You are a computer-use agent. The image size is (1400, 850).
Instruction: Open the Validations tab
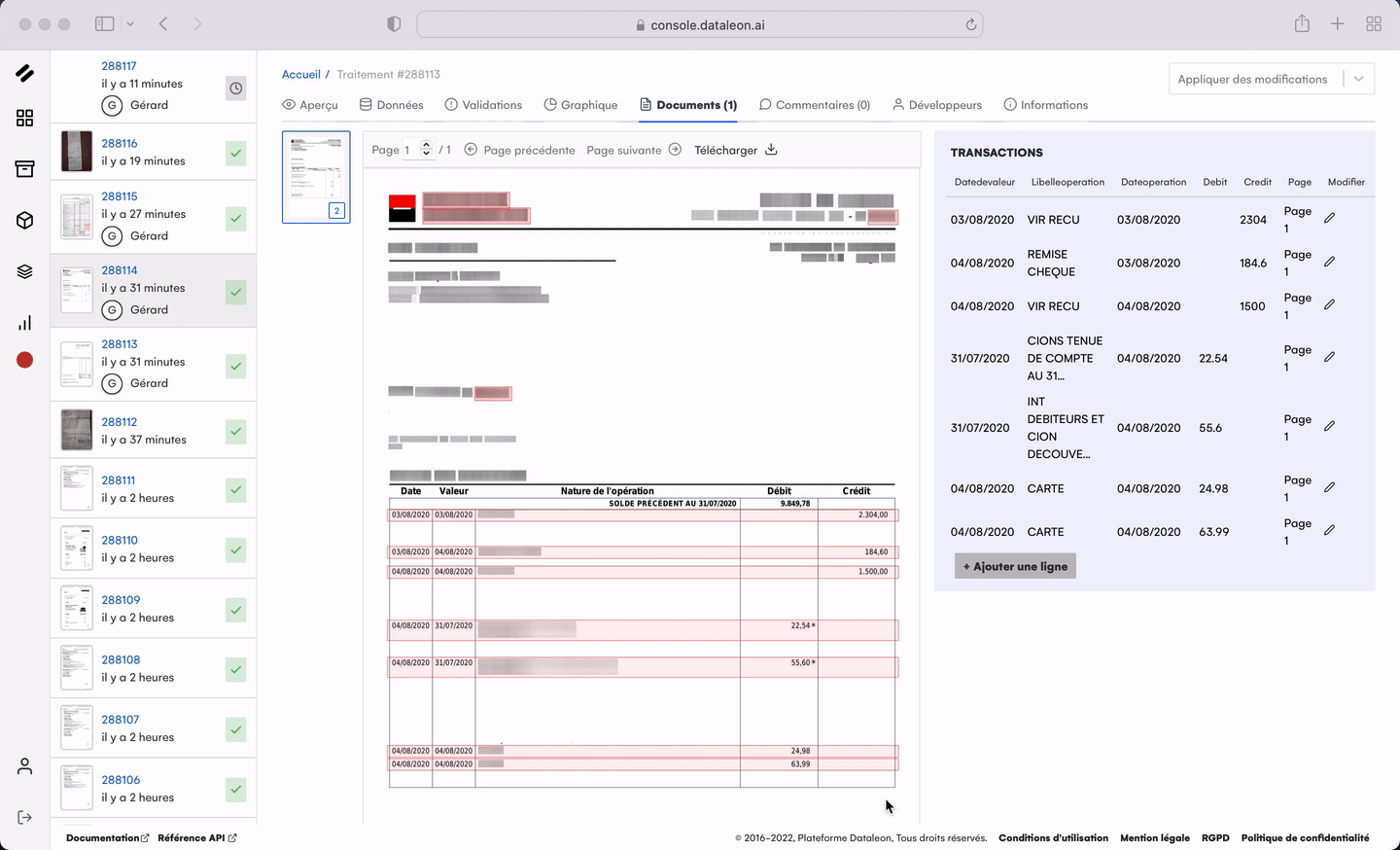tap(483, 105)
